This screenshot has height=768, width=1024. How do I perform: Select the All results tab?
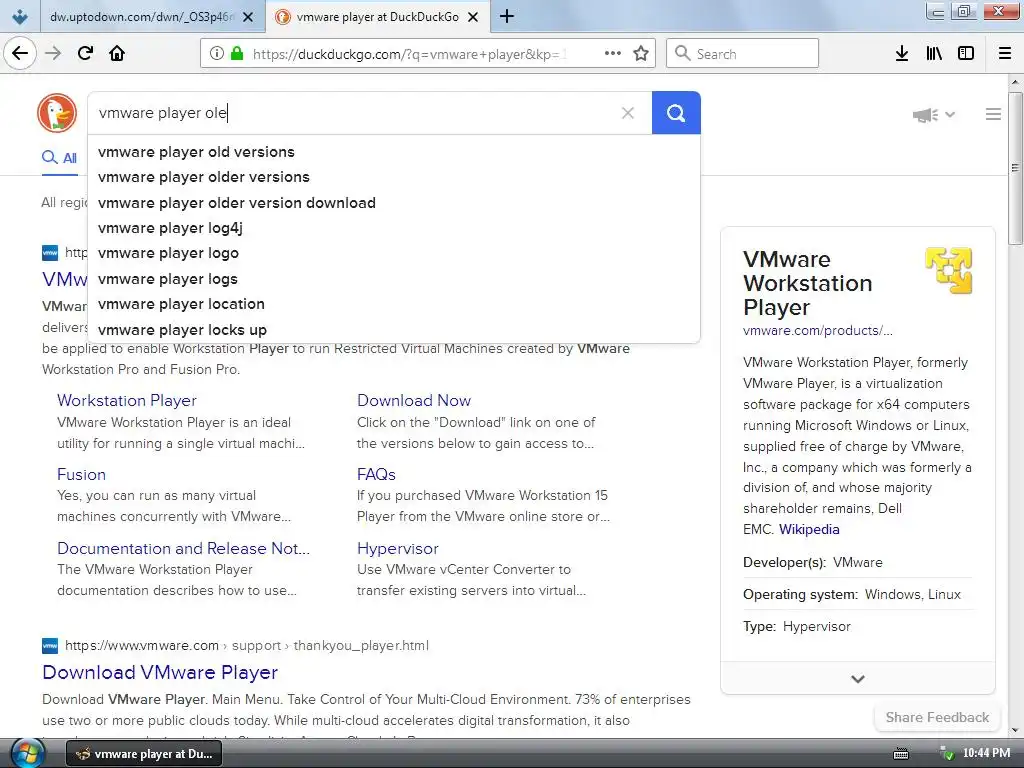[x=59, y=158]
